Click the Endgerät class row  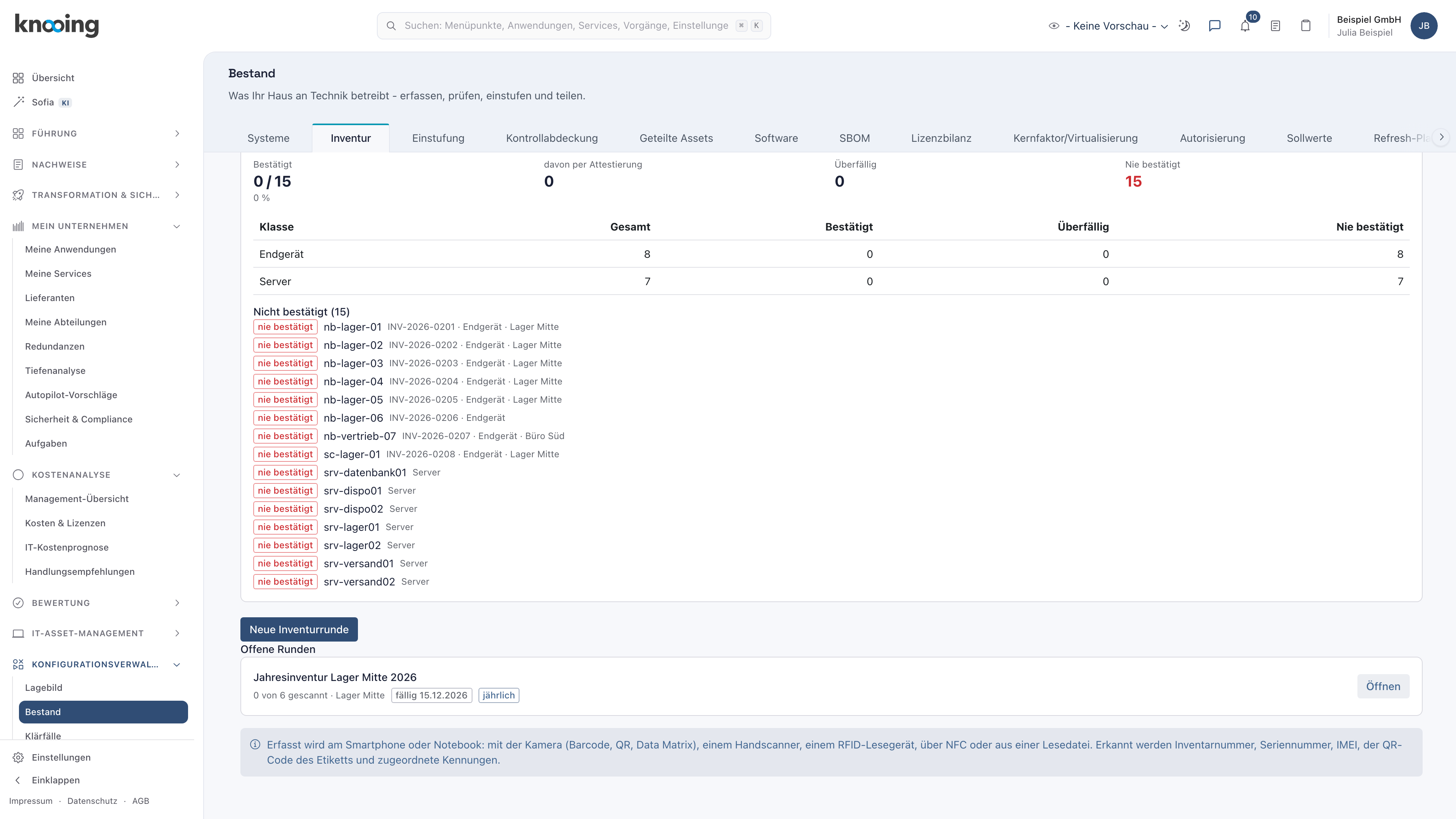point(831,254)
